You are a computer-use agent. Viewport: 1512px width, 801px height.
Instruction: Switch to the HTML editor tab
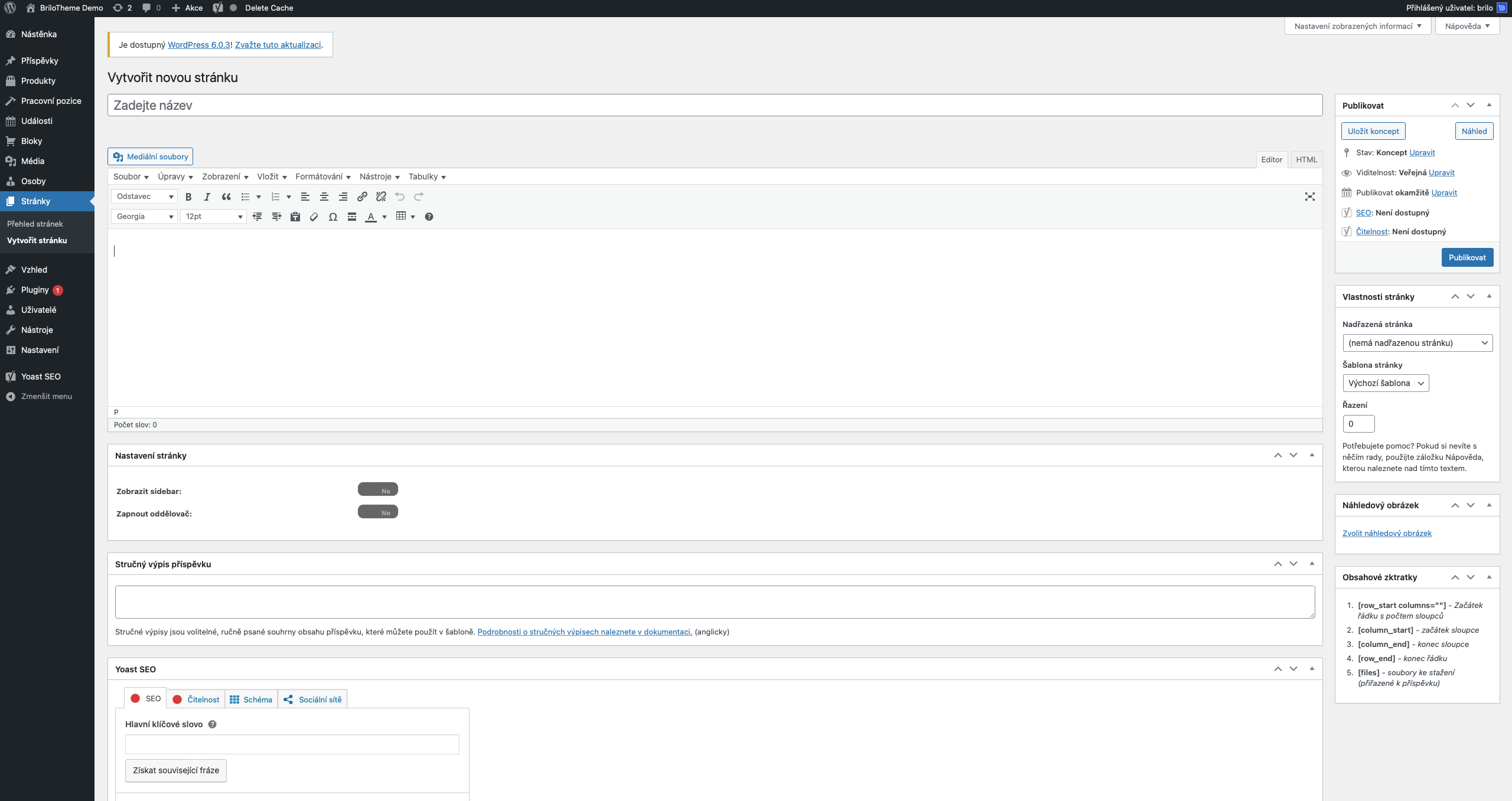point(1306,159)
